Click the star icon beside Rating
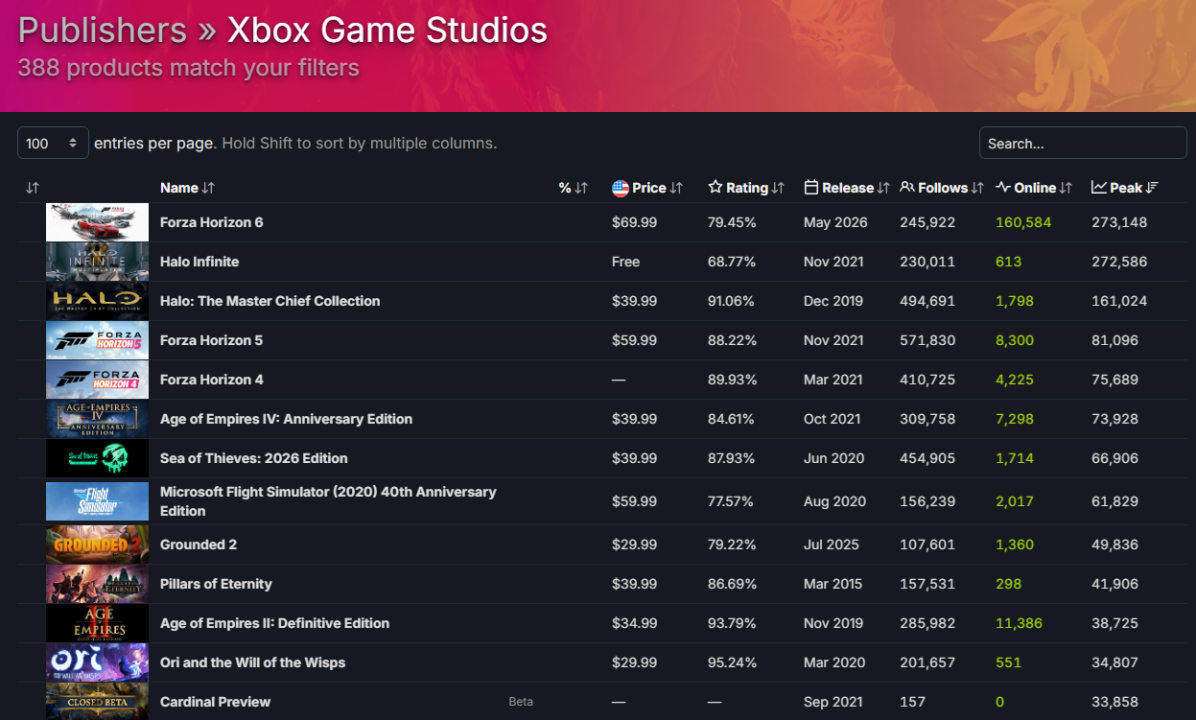This screenshot has height=720, width=1196. (x=715, y=187)
